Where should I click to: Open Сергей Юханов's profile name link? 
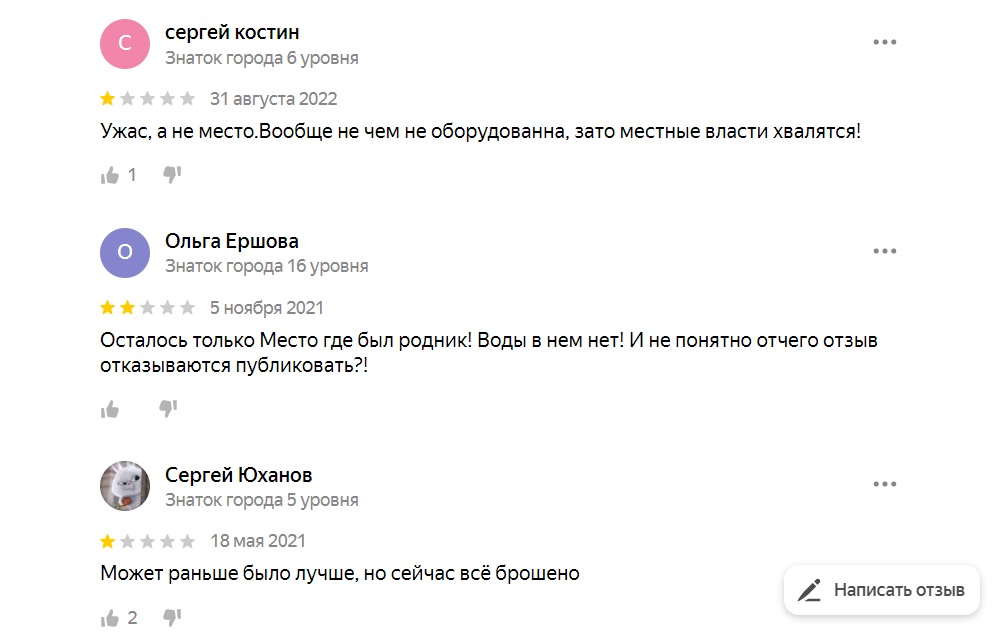click(239, 474)
